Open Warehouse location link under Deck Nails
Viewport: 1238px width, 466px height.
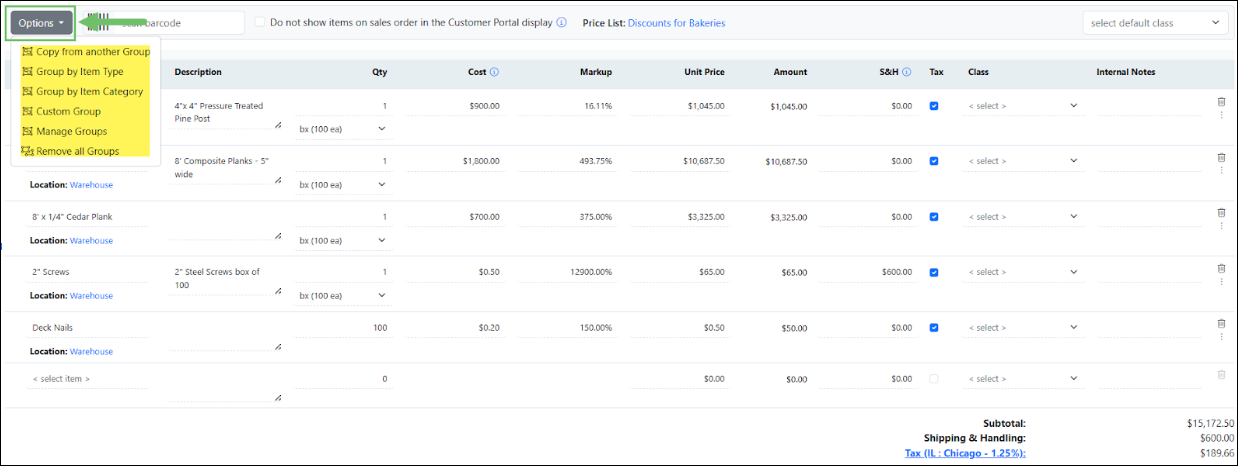[x=91, y=352]
